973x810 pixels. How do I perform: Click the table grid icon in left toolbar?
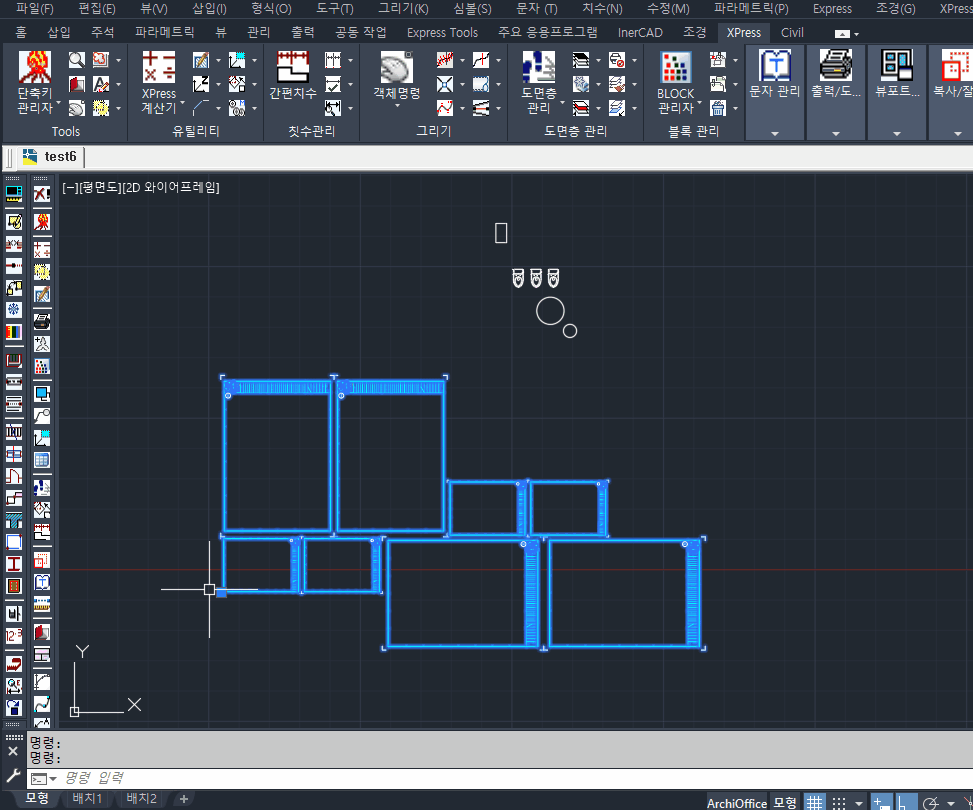coord(42,460)
